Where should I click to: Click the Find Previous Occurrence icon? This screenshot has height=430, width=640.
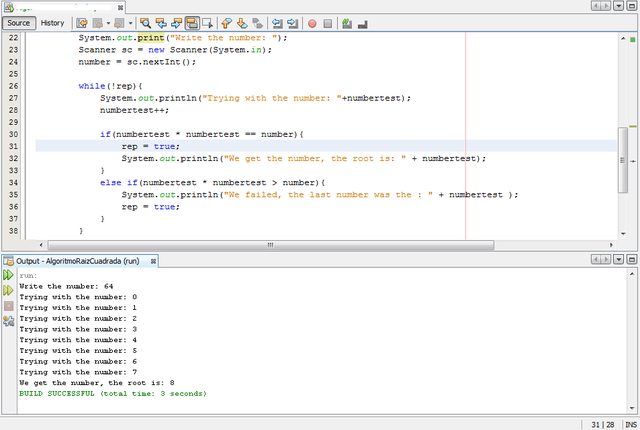[x=161, y=23]
